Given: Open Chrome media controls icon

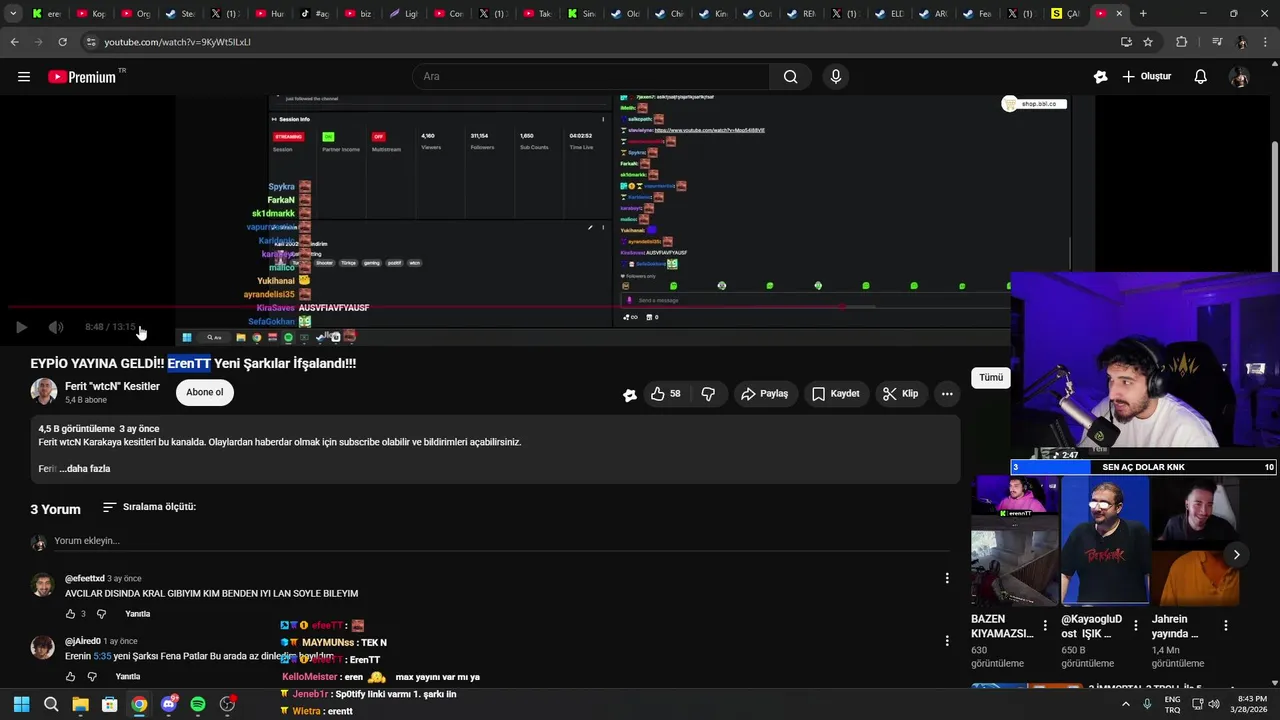Looking at the screenshot, I should pos(1216,42).
